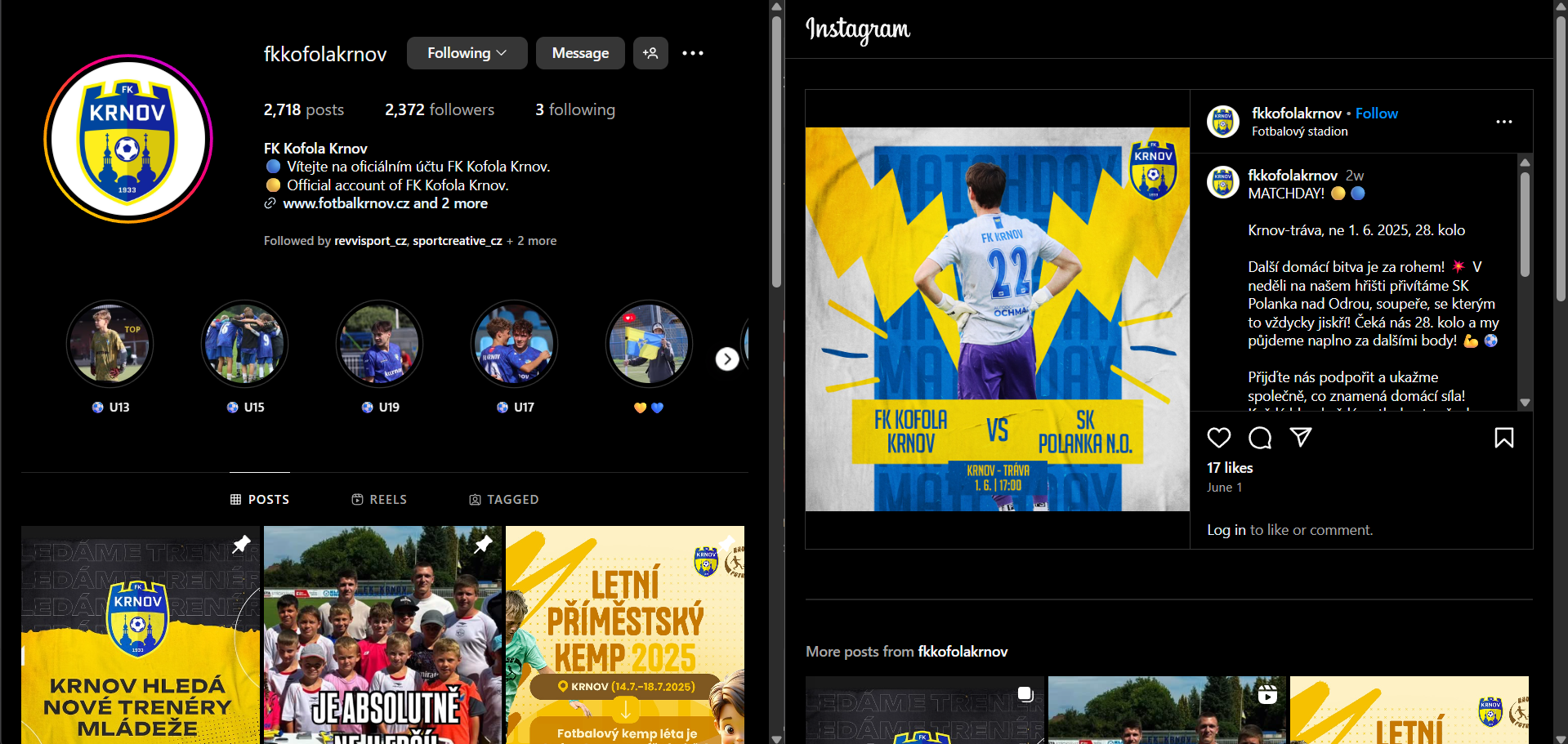Image resolution: width=1568 pixels, height=744 pixels.
Task: Show next story highlights with arrow
Action: 727,359
